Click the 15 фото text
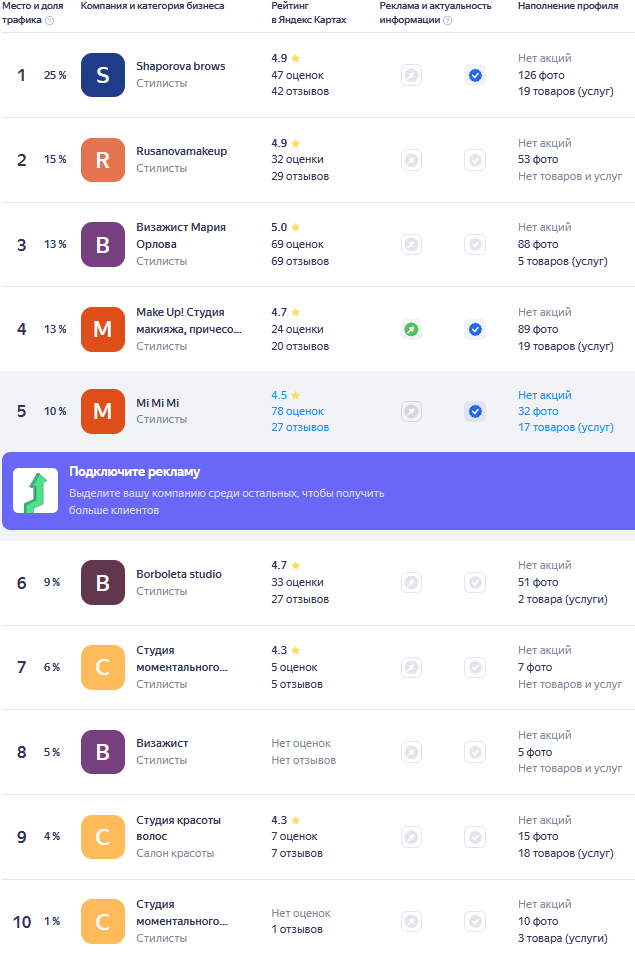This screenshot has height=960, width=635. [x=538, y=836]
